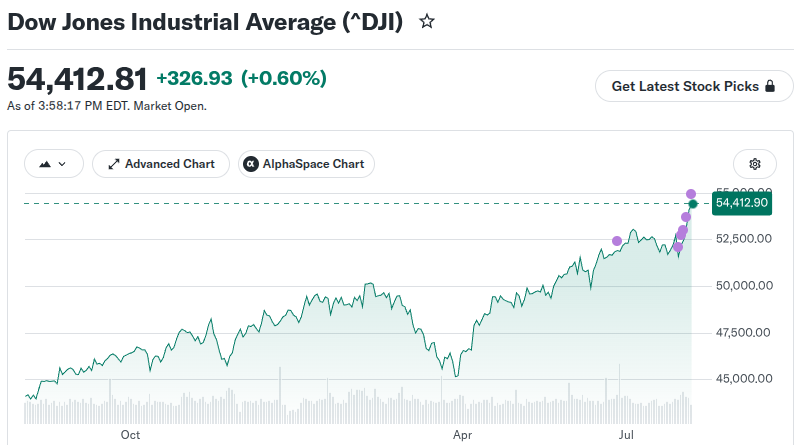Click the Dow Jones Industrial Average title
Screen dimensions: 795x445
(x=205, y=22)
